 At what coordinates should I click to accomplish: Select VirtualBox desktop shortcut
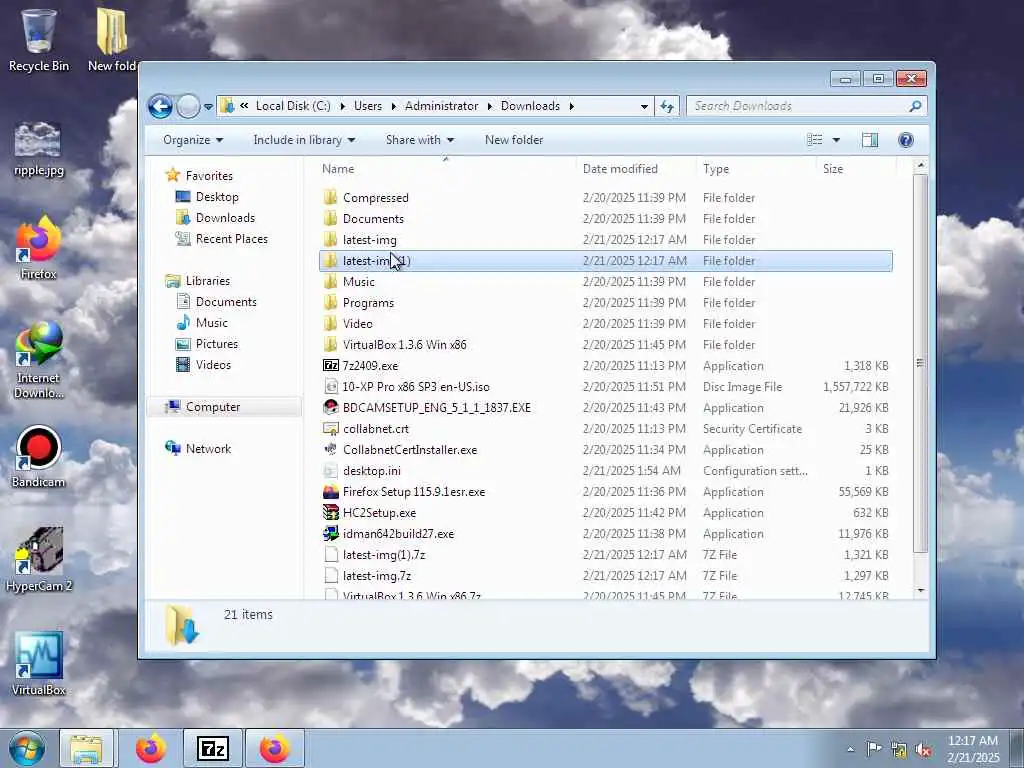pos(39,663)
